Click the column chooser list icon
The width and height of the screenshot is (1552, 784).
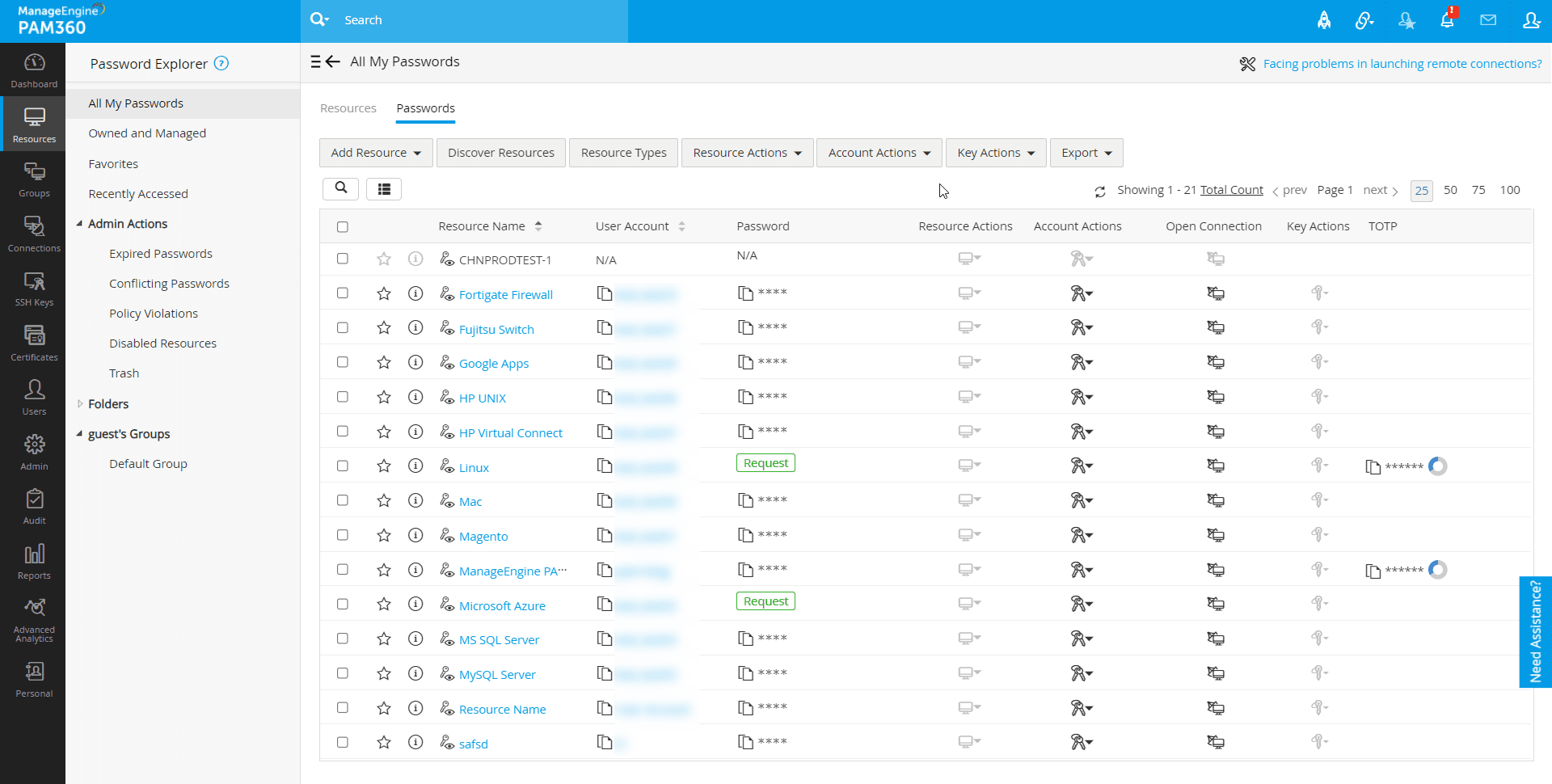(384, 189)
